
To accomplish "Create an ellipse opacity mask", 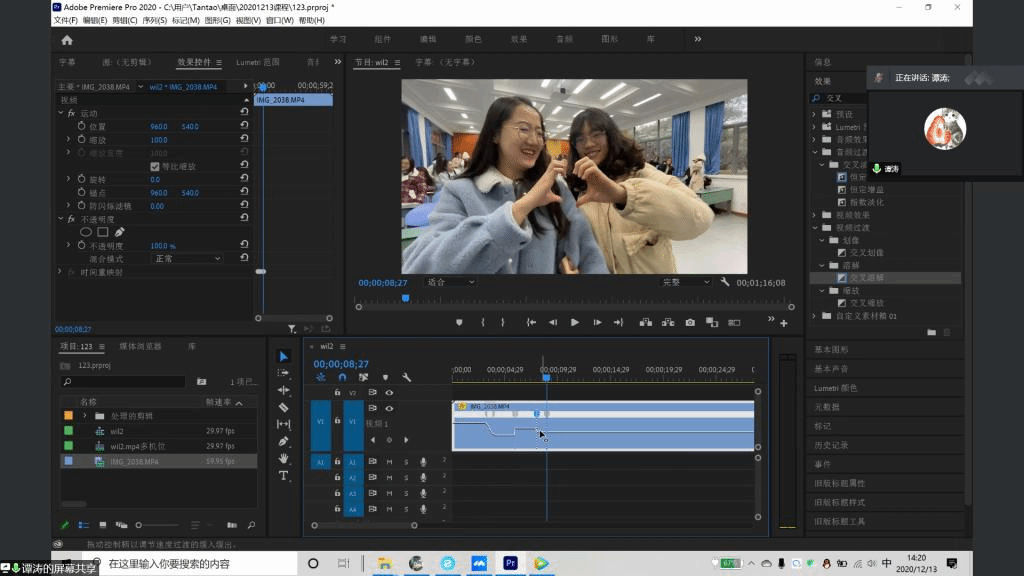I will click(x=86, y=232).
